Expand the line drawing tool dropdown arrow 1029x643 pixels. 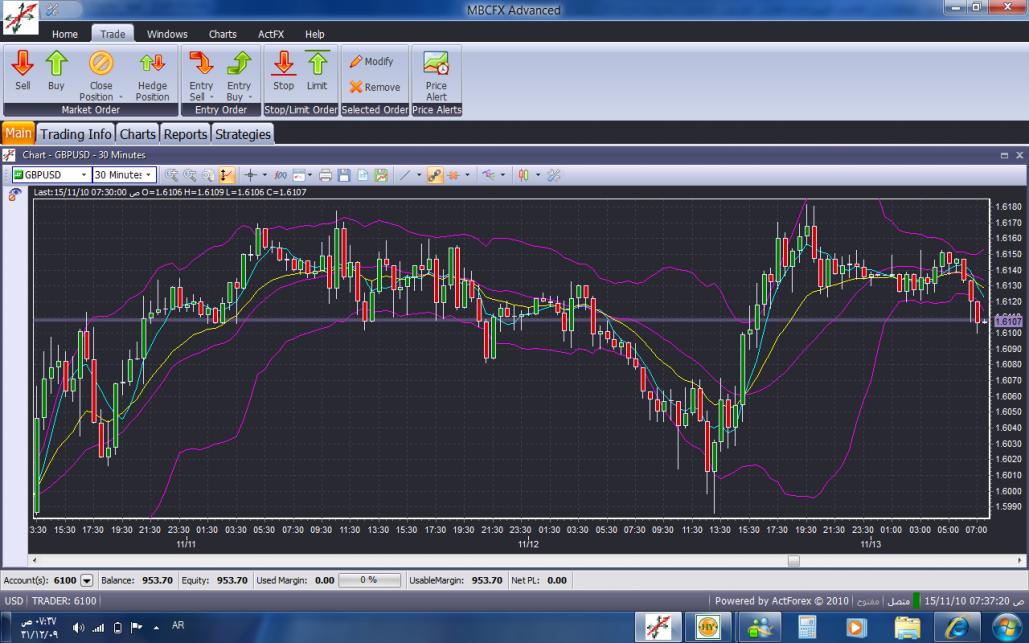[x=419, y=175]
